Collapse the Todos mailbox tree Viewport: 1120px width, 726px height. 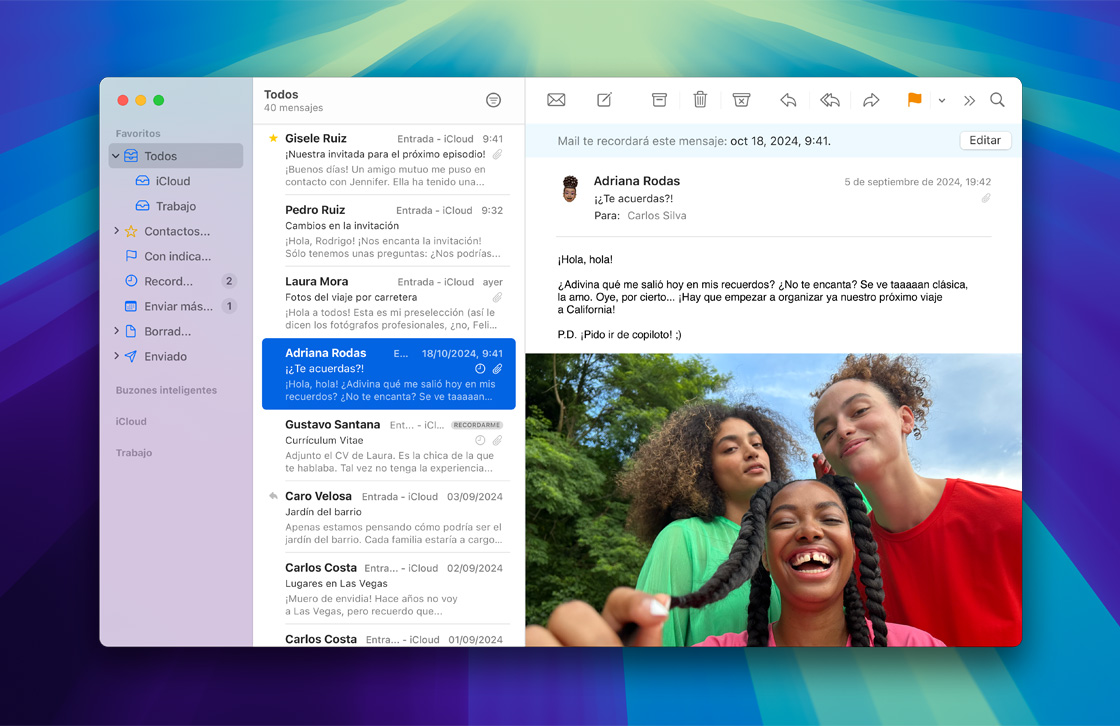(x=116, y=156)
